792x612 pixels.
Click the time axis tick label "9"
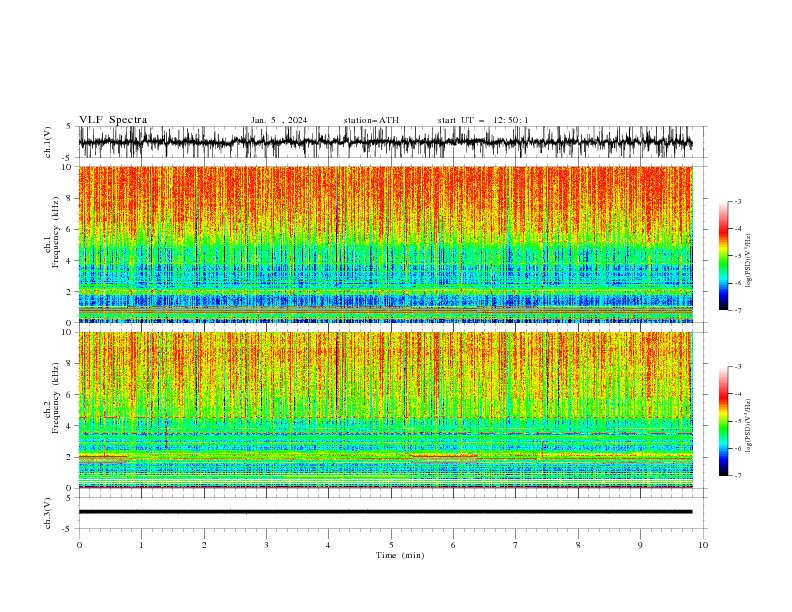(640, 545)
